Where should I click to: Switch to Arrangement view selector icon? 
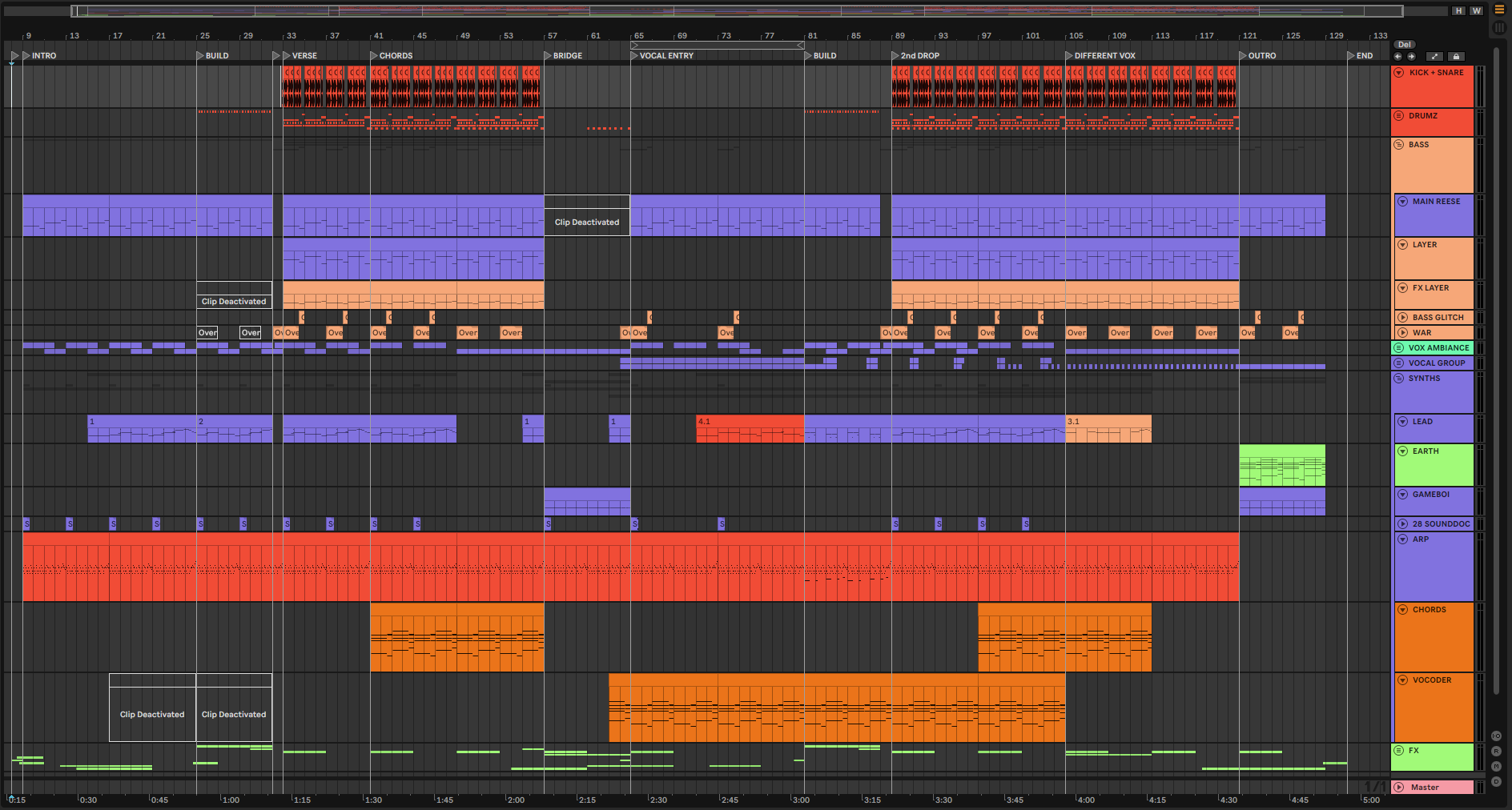pyautogui.click(x=1499, y=10)
